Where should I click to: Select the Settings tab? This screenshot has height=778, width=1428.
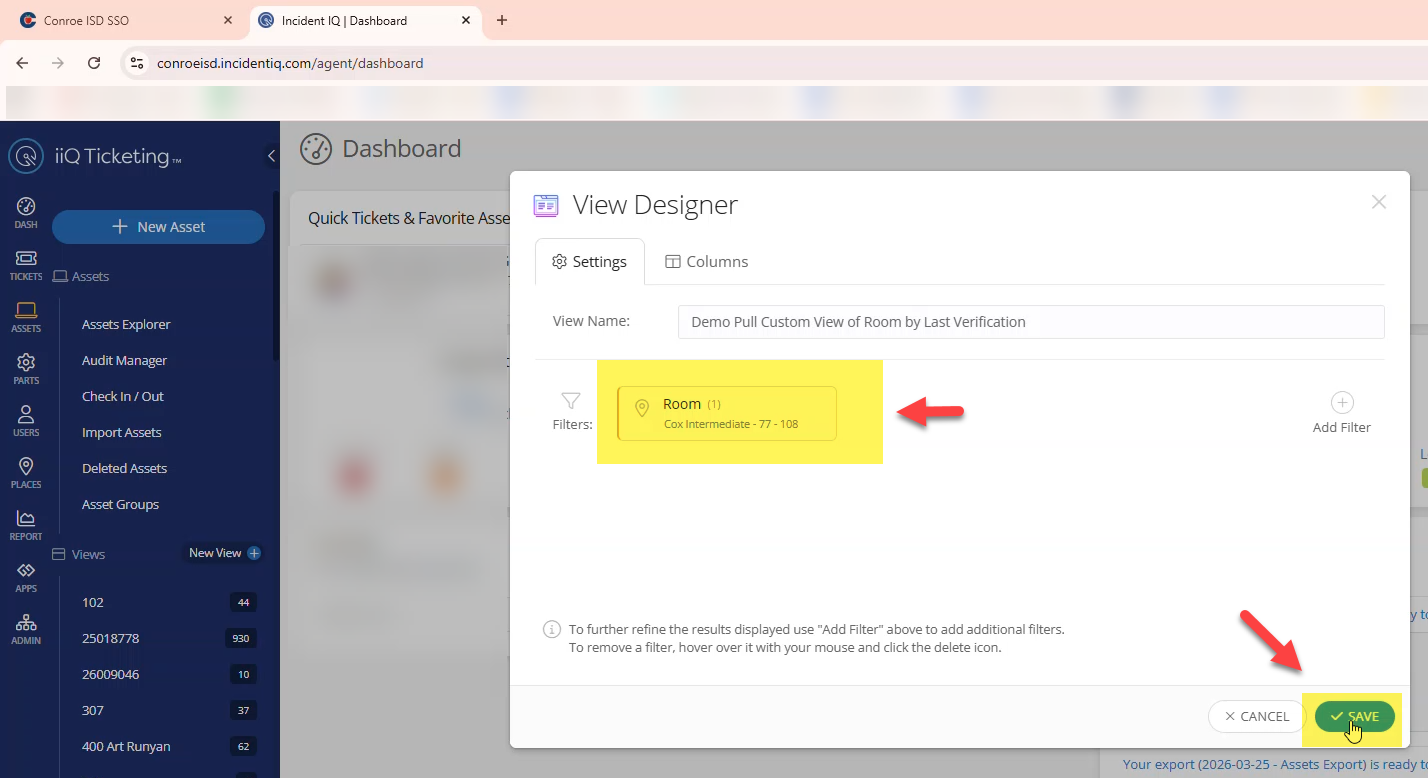[590, 261]
